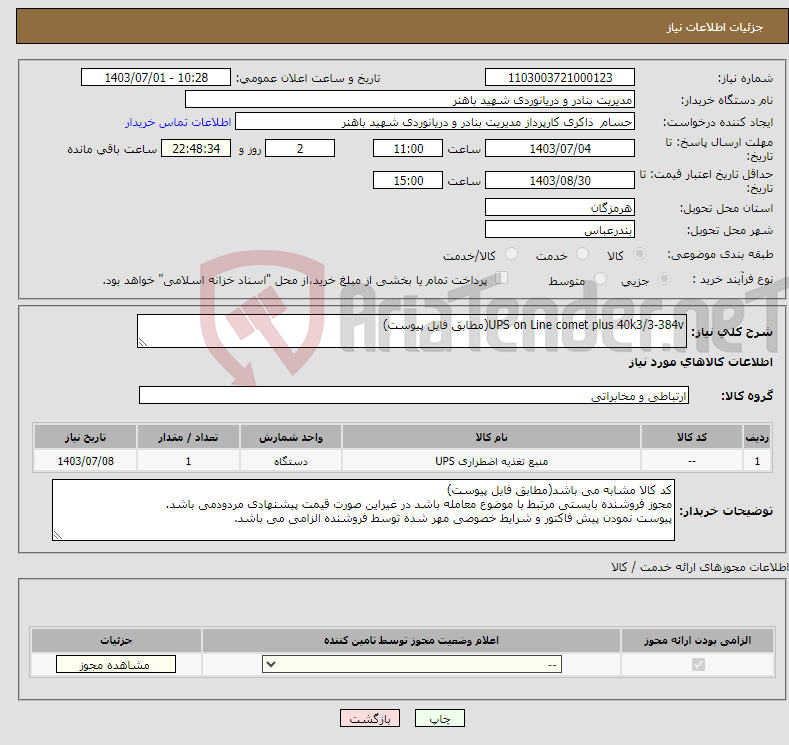Click the need number field 1103003721000123
The width and height of the screenshot is (789, 745).
click(560, 77)
